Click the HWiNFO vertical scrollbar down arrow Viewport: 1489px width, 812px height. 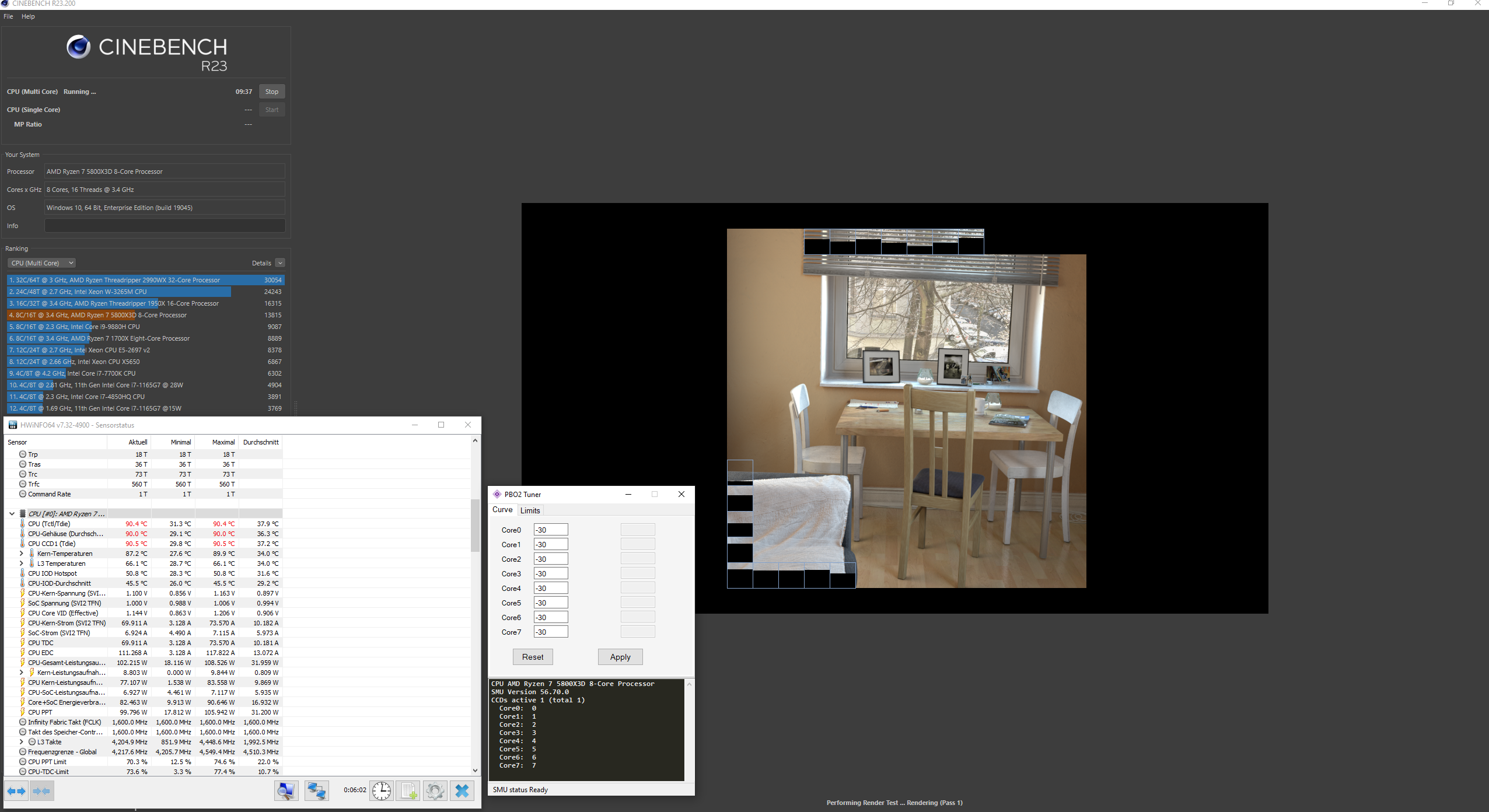[x=475, y=771]
